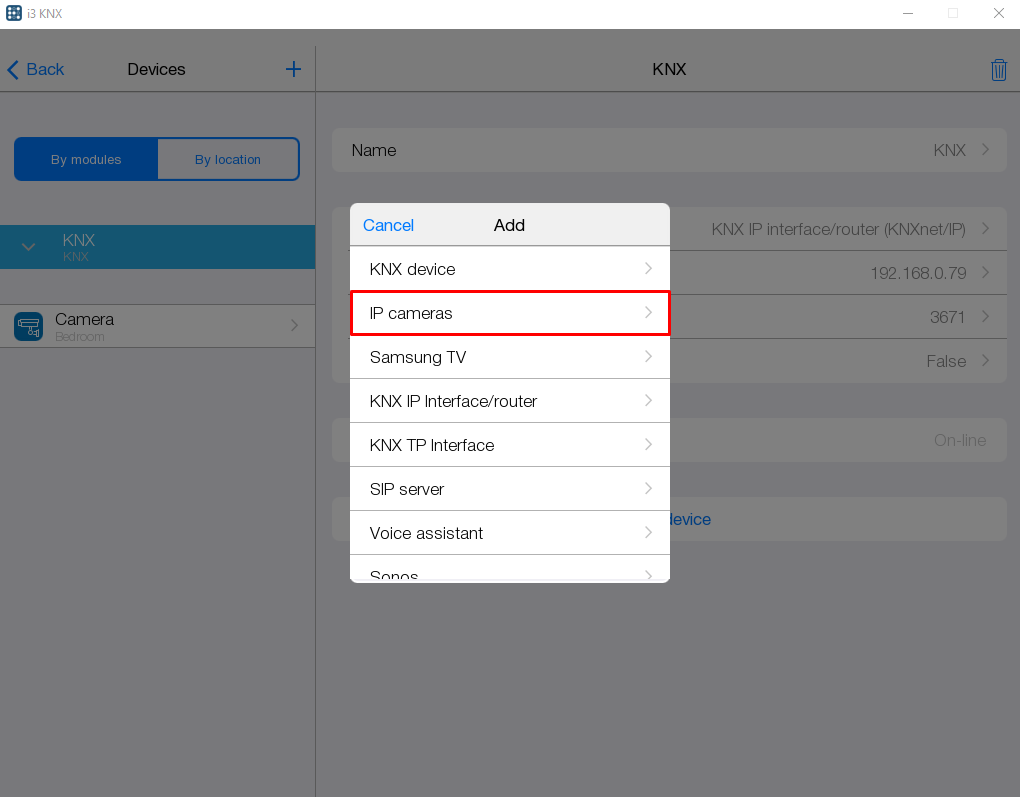The height and width of the screenshot is (797, 1020).
Task: Switch to By modules view
Action: pos(86,159)
